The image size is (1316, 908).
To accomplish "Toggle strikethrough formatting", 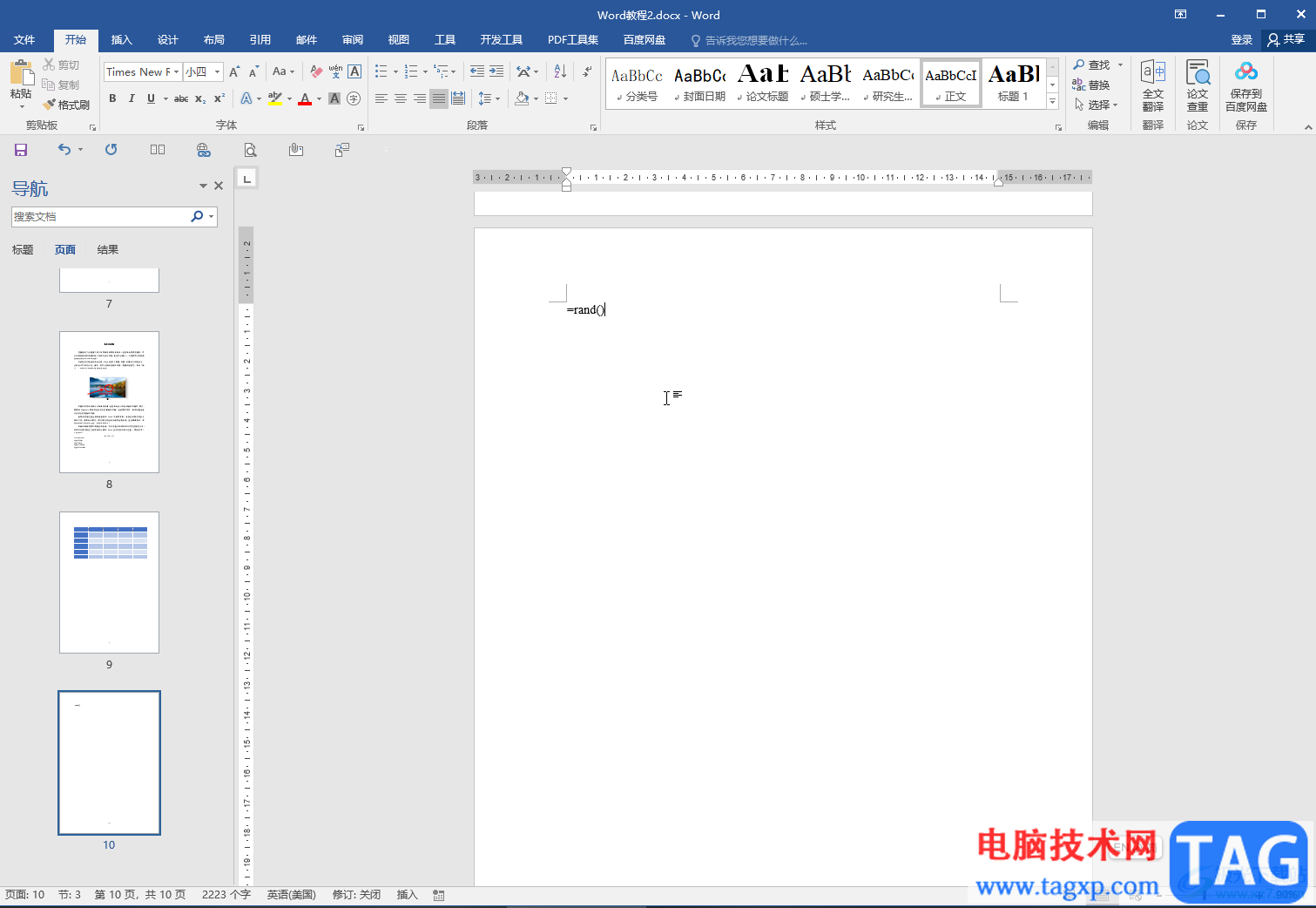I will point(181,98).
